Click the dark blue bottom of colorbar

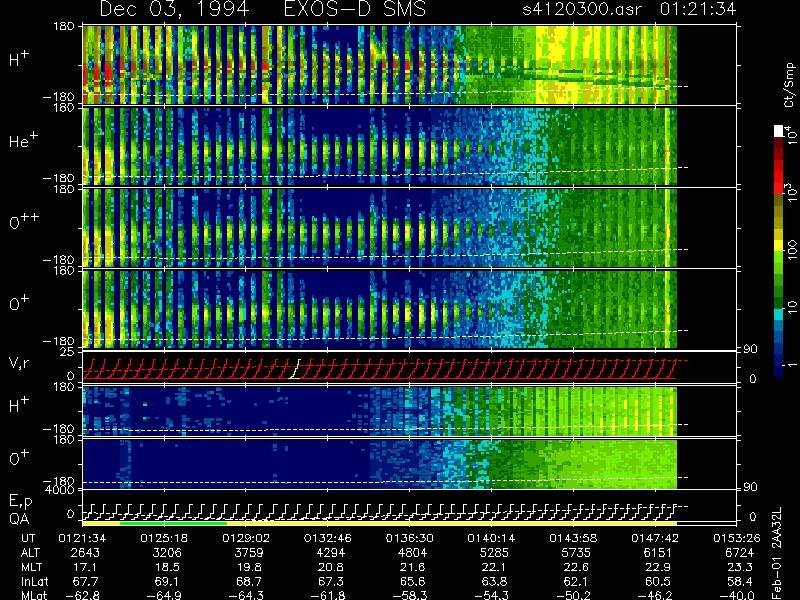pyautogui.click(x=778, y=370)
